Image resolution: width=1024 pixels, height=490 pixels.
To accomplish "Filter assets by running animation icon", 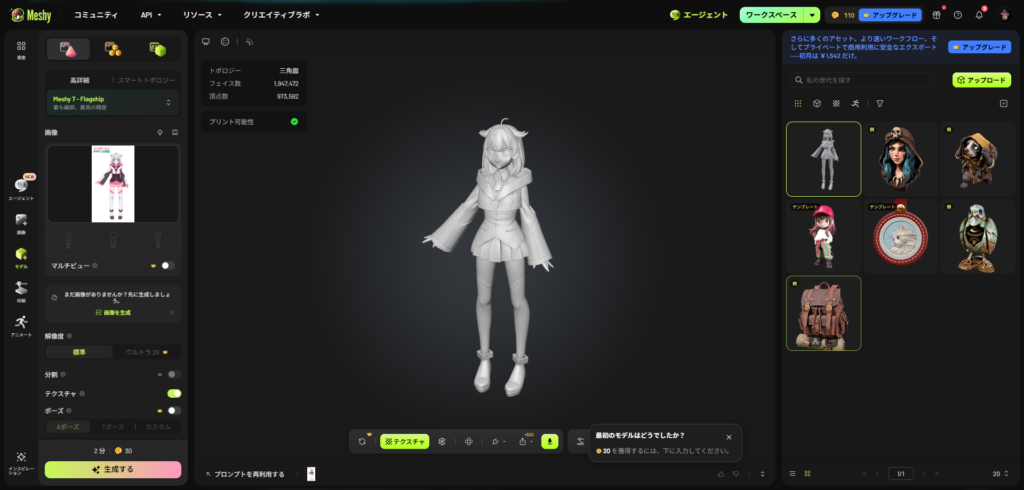I will 856,103.
